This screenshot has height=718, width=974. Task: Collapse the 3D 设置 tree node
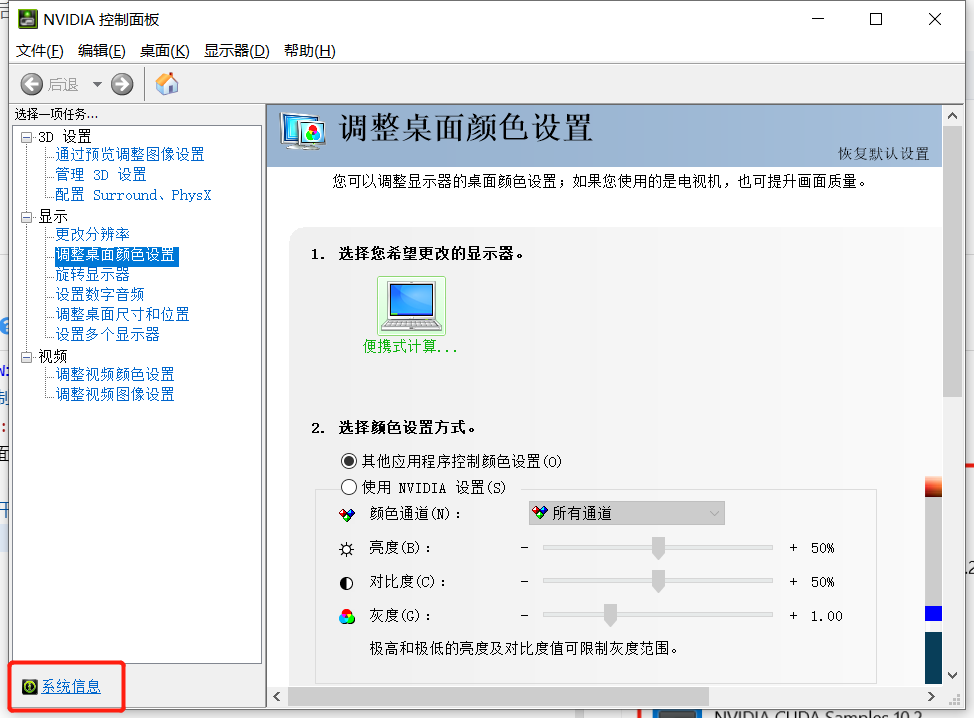tap(27, 137)
